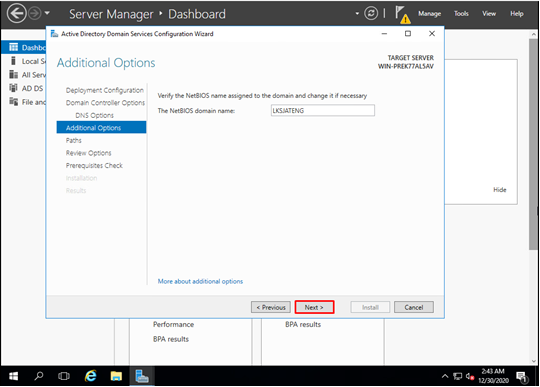540x387 pixels.
Task: Open File Explorer from taskbar
Action: click(116, 376)
